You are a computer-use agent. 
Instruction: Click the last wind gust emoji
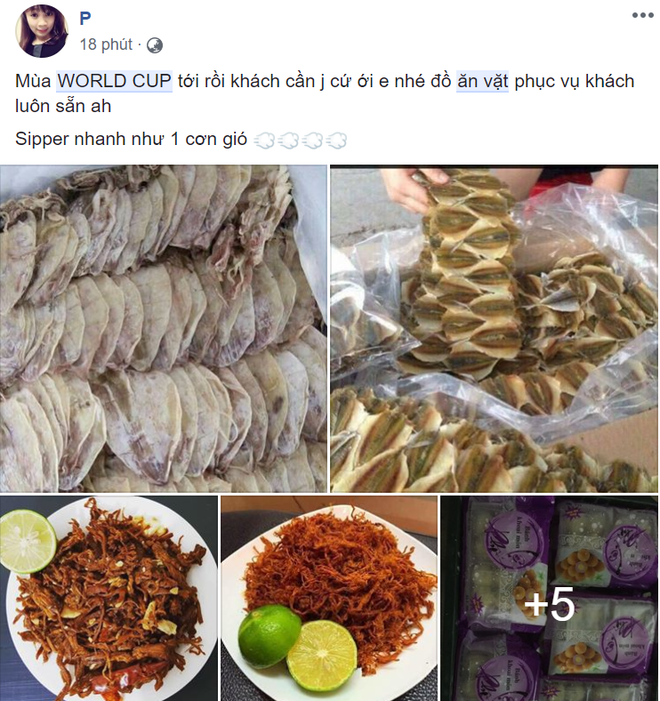tap(336, 140)
